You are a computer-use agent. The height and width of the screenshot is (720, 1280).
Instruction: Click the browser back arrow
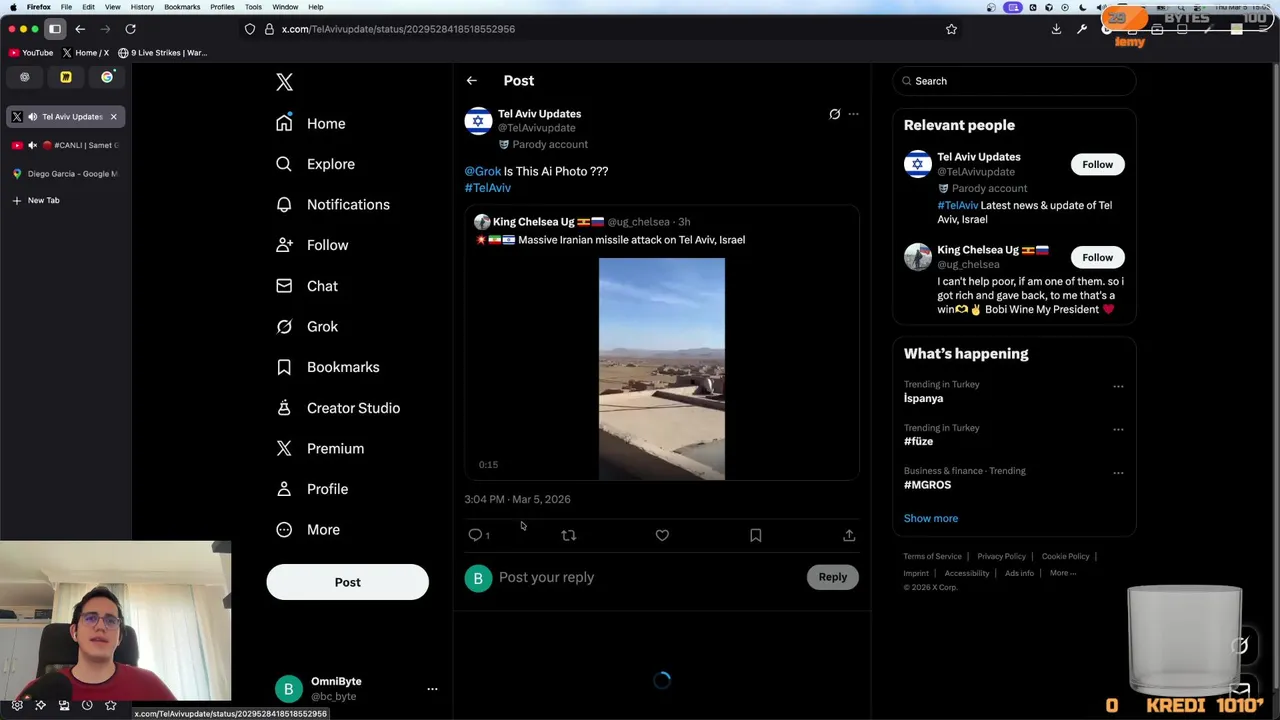coord(80,29)
